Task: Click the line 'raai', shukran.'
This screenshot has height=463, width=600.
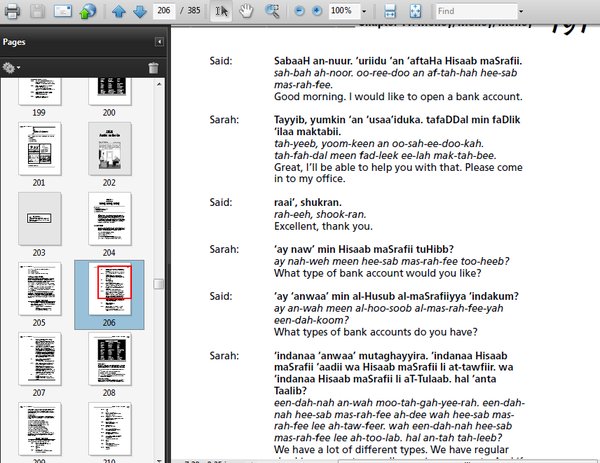Action: pyautogui.click(x=308, y=202)
